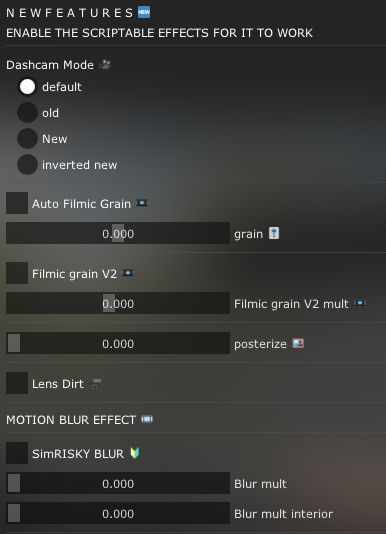Click icon after Filmic grain V2 mult

pyautogui.click(x=360, y=303)
